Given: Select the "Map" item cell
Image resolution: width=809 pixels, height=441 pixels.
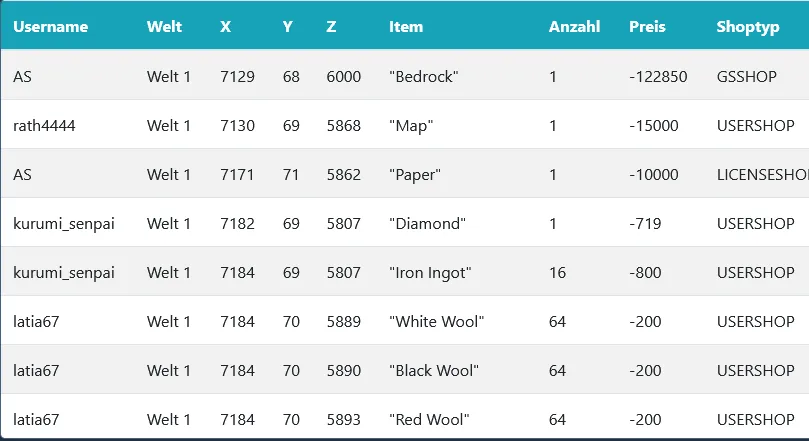Looking at the screenshot, I should (411, 126).
